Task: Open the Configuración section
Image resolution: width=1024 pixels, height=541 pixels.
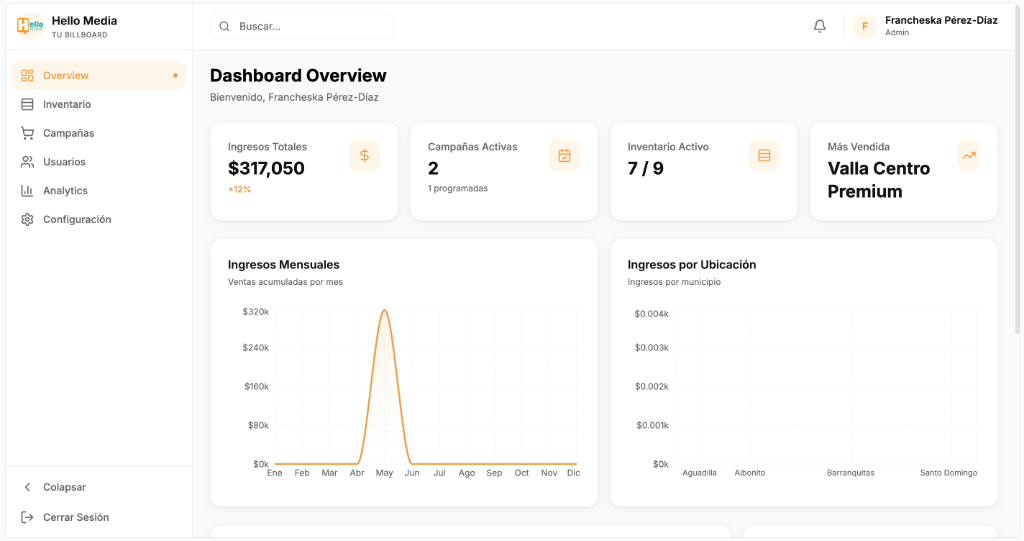Action: click(99, 220)
